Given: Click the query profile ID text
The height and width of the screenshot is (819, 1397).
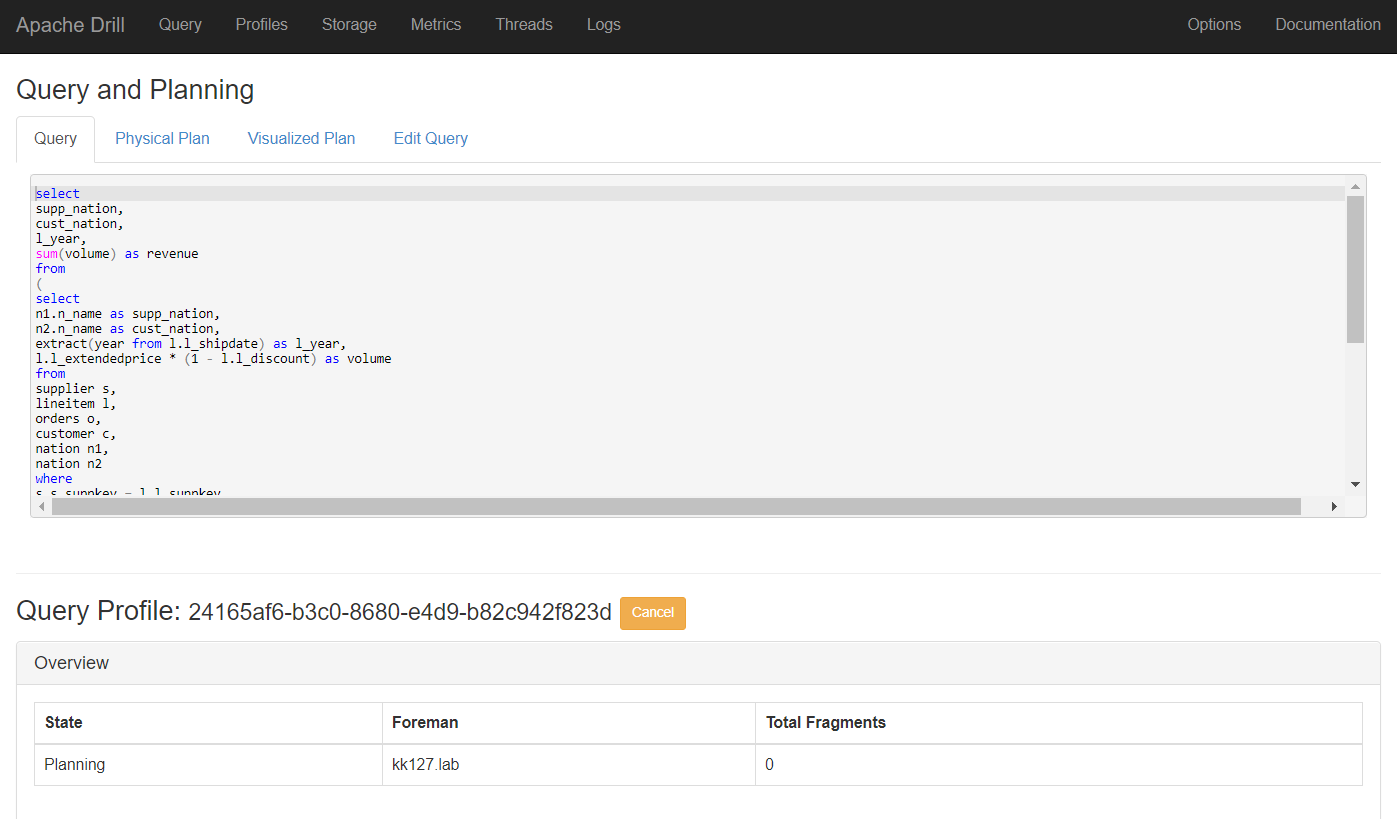Looking at the screenshot, I should (x=400, y=613).
